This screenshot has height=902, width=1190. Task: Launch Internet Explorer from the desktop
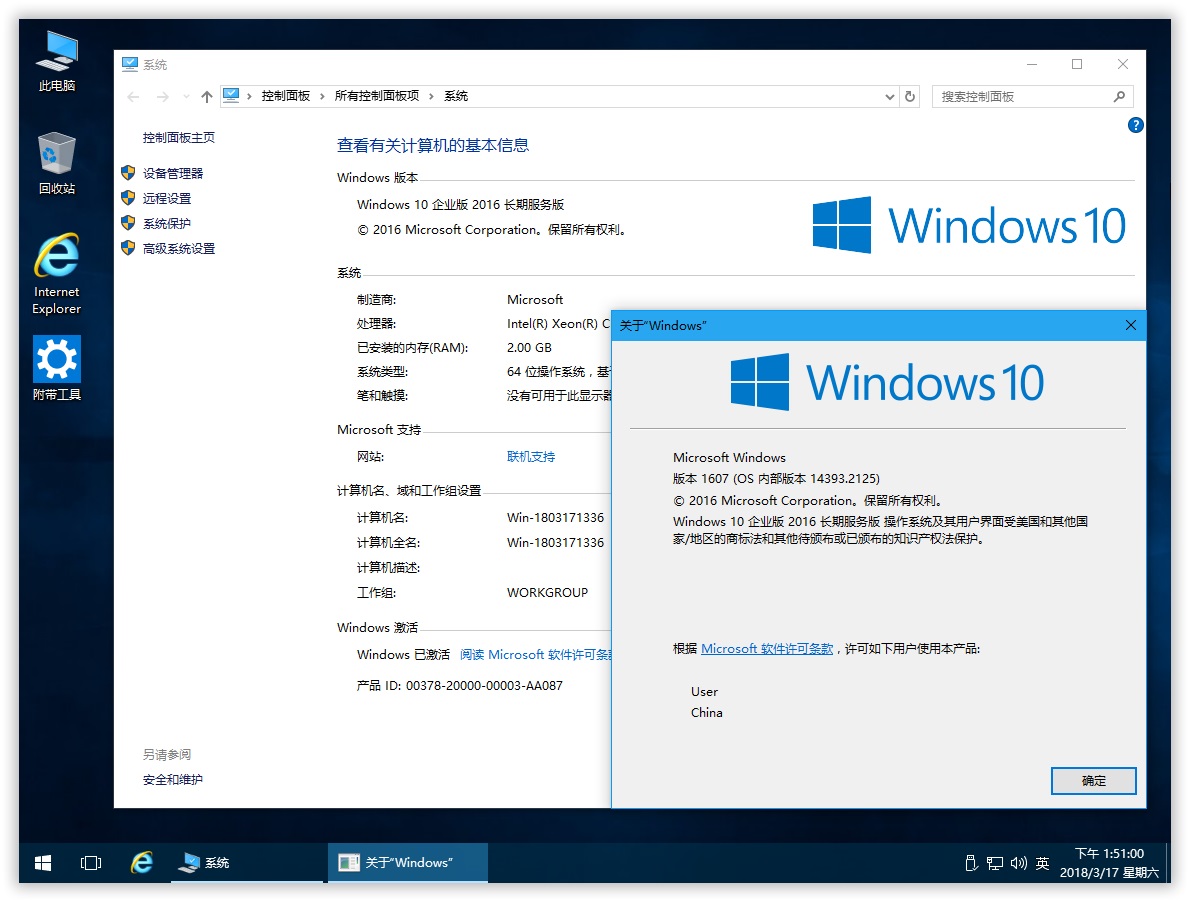(x=57, y=273)
